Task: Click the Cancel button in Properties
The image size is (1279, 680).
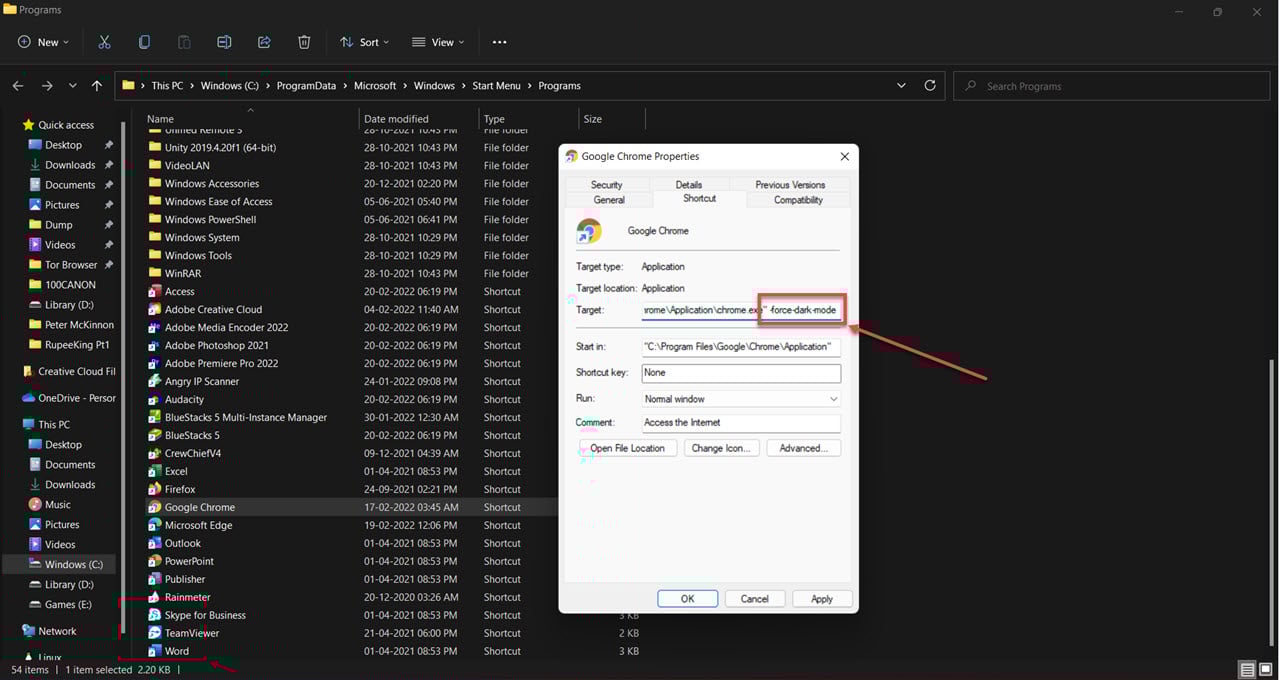Action: point(754,598)
